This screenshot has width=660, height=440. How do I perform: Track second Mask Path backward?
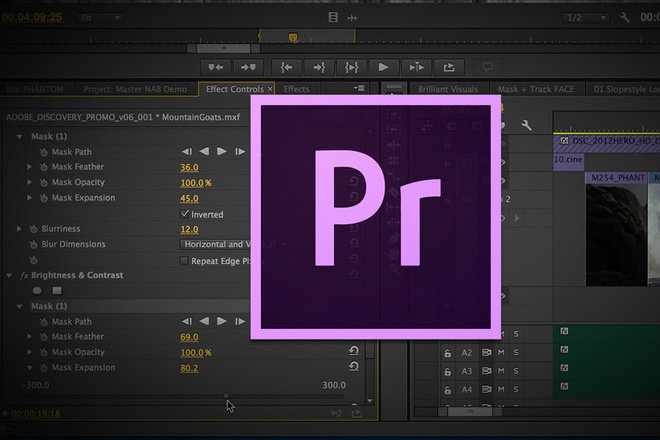[204, 321]
